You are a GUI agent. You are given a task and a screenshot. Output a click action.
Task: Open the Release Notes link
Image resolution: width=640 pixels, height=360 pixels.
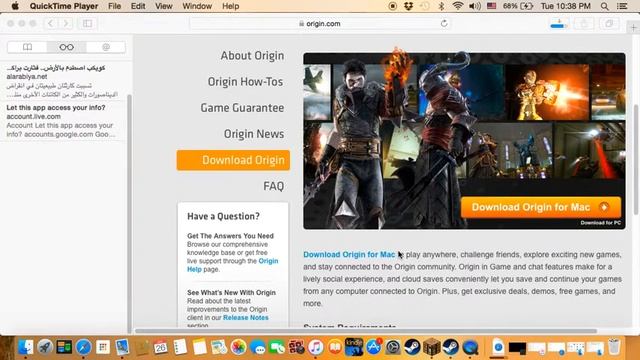246,318
